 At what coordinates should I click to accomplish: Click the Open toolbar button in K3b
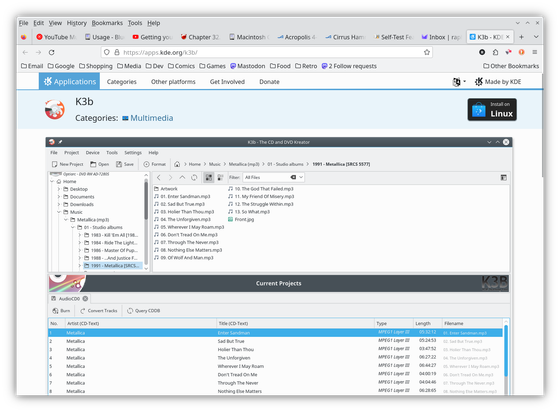tap(100, 164)
